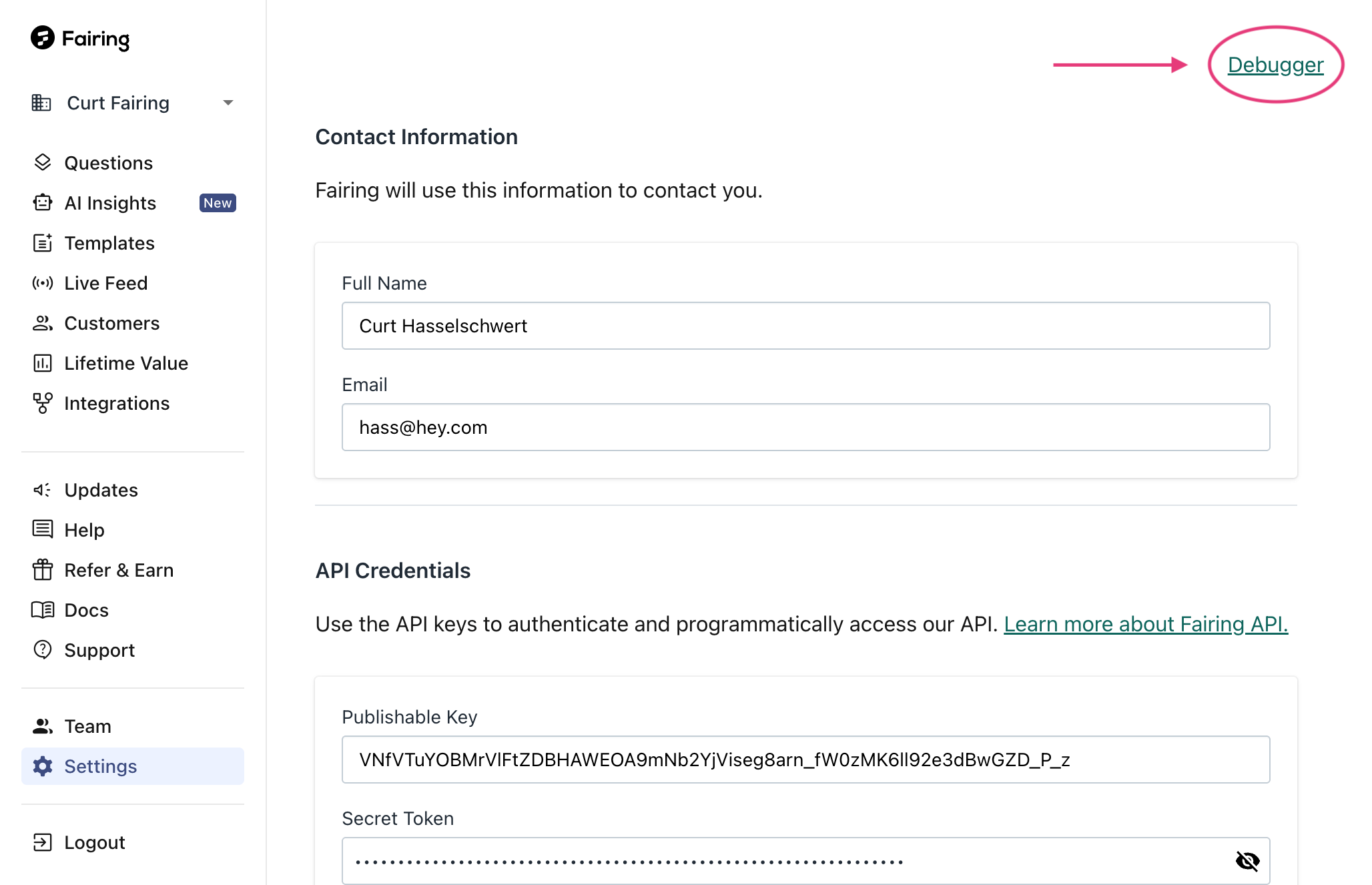Open Questions via its layers icon
1372x885 pixels.
point(43,162)
